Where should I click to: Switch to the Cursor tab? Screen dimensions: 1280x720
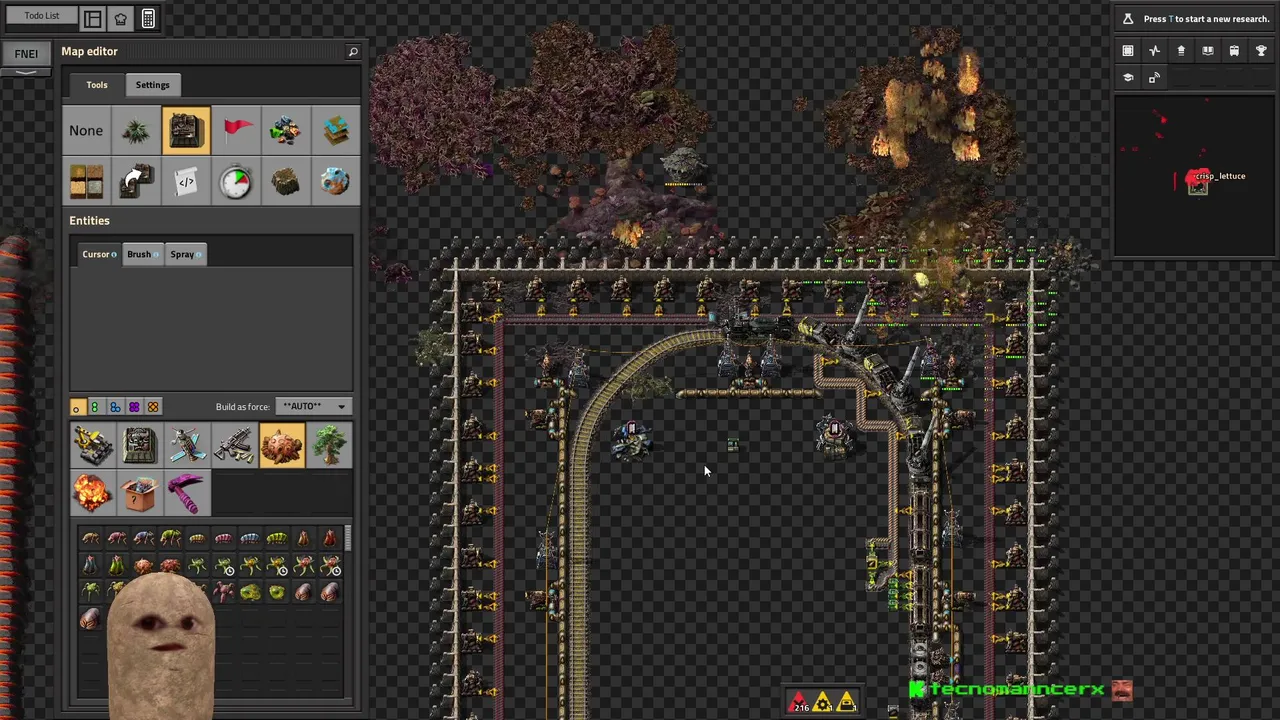pos(99,254)
